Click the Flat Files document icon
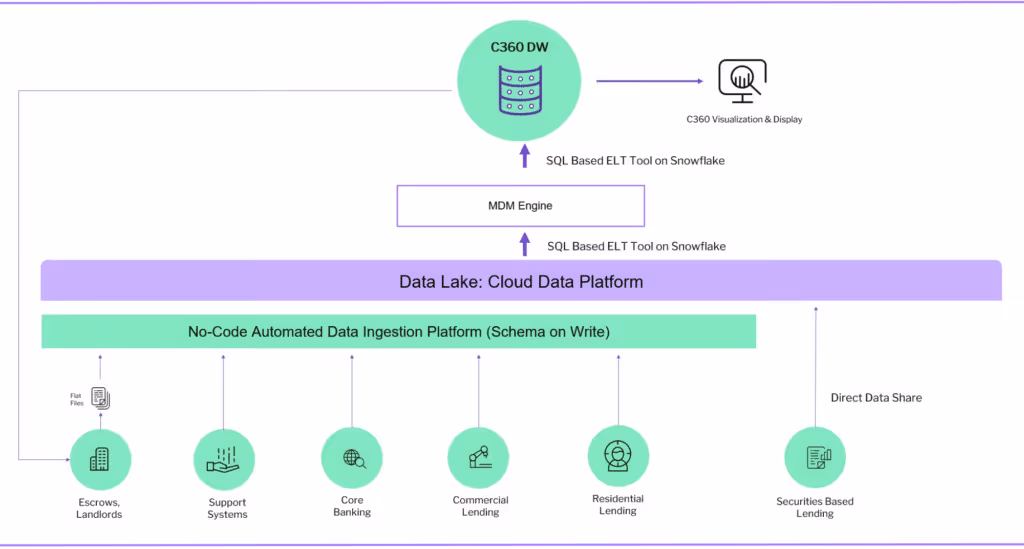The width and height of the screenshot is (1024, 549). click(100, 398)
